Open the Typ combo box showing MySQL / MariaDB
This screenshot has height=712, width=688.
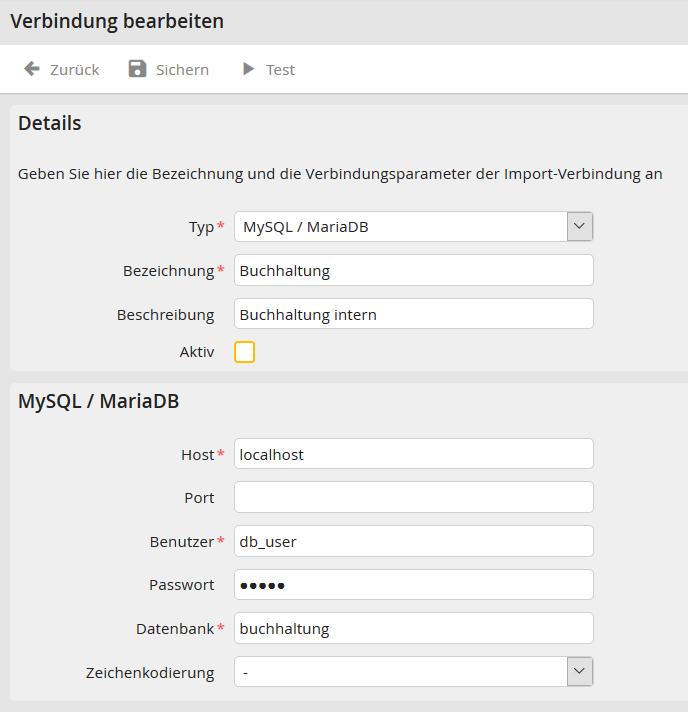400,227
